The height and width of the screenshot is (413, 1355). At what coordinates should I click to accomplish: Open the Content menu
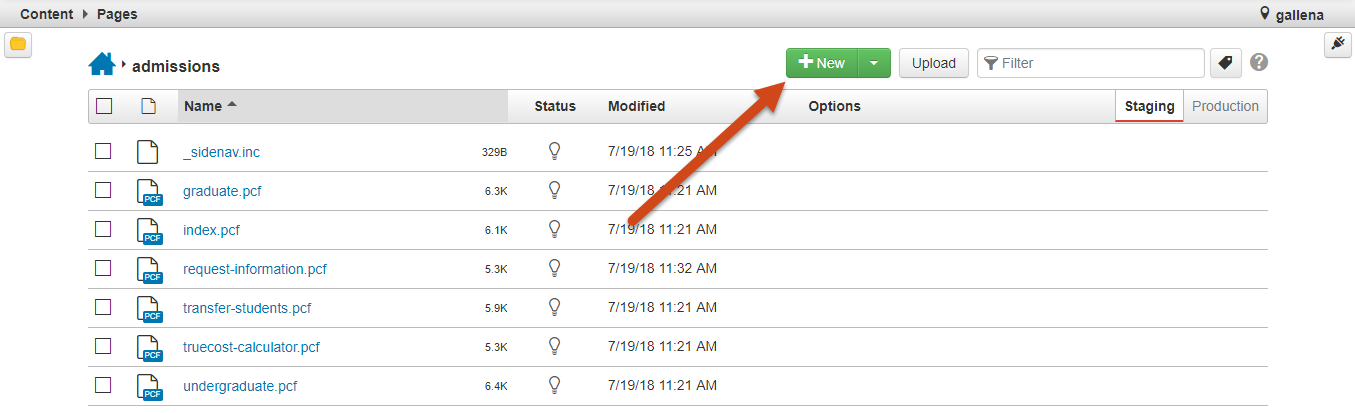point(46,14)
